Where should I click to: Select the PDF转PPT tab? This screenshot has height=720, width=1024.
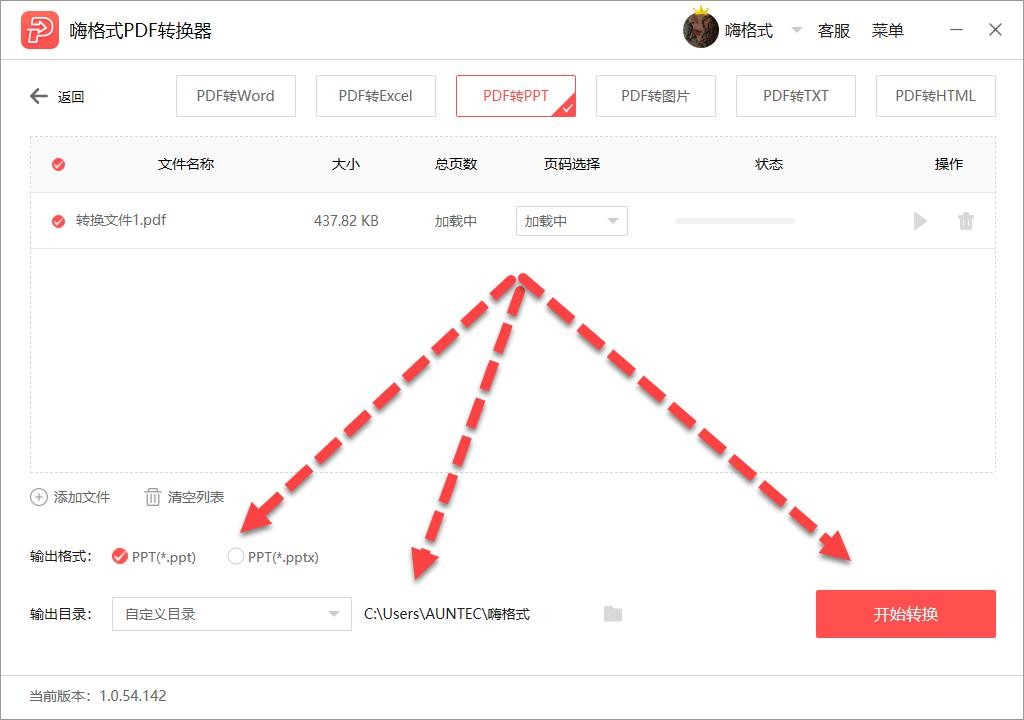[x=516, y=96]
